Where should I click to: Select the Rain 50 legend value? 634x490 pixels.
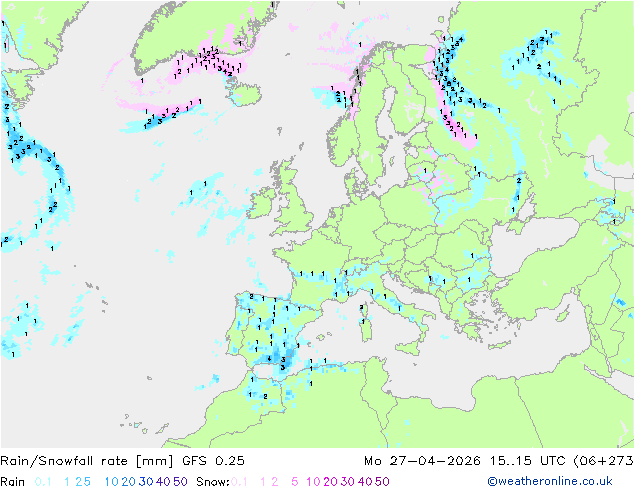coord(180,482)
